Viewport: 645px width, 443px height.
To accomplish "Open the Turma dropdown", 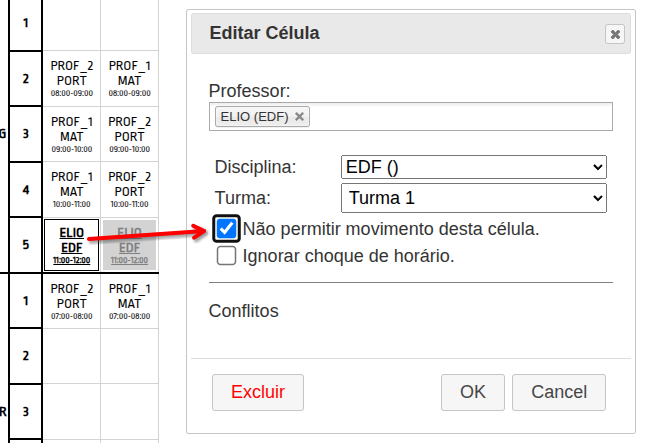I will (x=473, y=197).
